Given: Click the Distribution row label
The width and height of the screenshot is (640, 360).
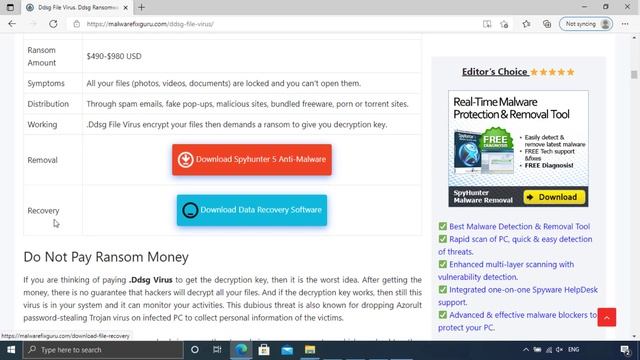Looking at the screenshot, I should (48, 104).
